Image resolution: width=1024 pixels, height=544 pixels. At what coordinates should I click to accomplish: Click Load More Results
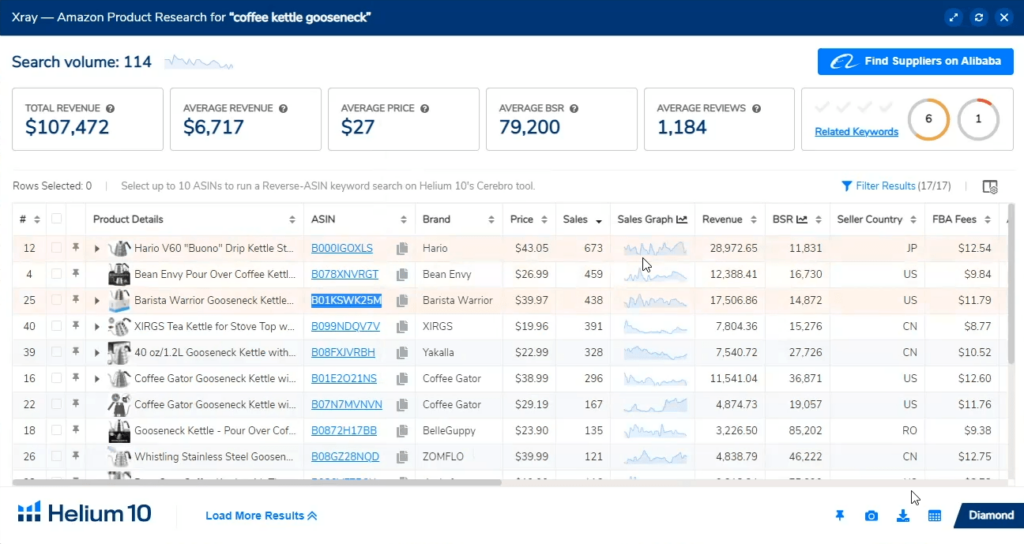261,516
